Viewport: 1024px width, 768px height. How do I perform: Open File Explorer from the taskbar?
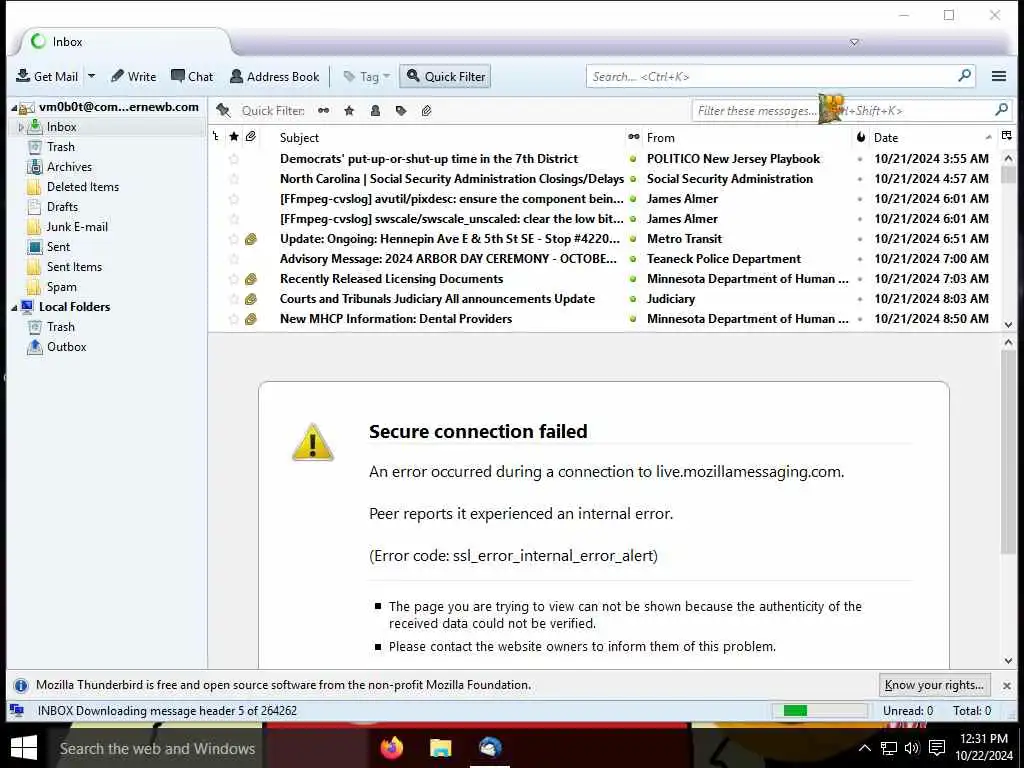pyautogui.click(x=440, y=748)
